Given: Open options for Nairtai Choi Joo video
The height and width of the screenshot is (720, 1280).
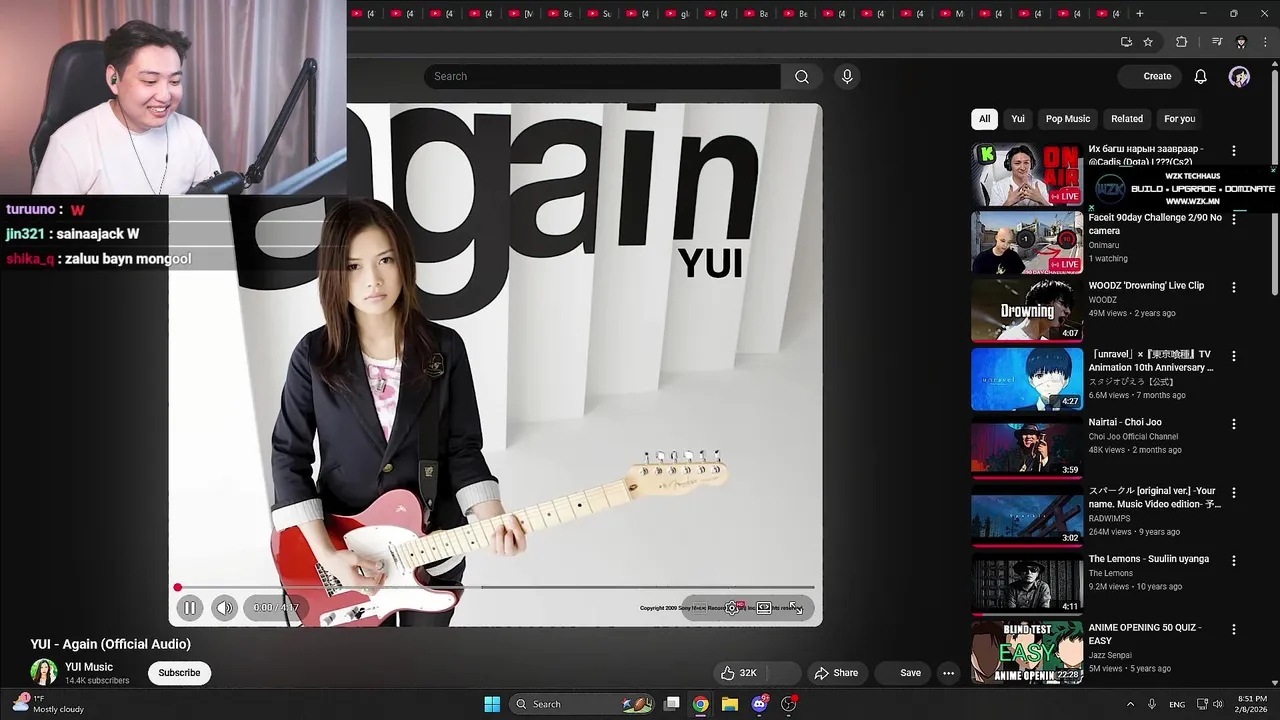Looking at the screenshot, I should [x=1233, y=424].
